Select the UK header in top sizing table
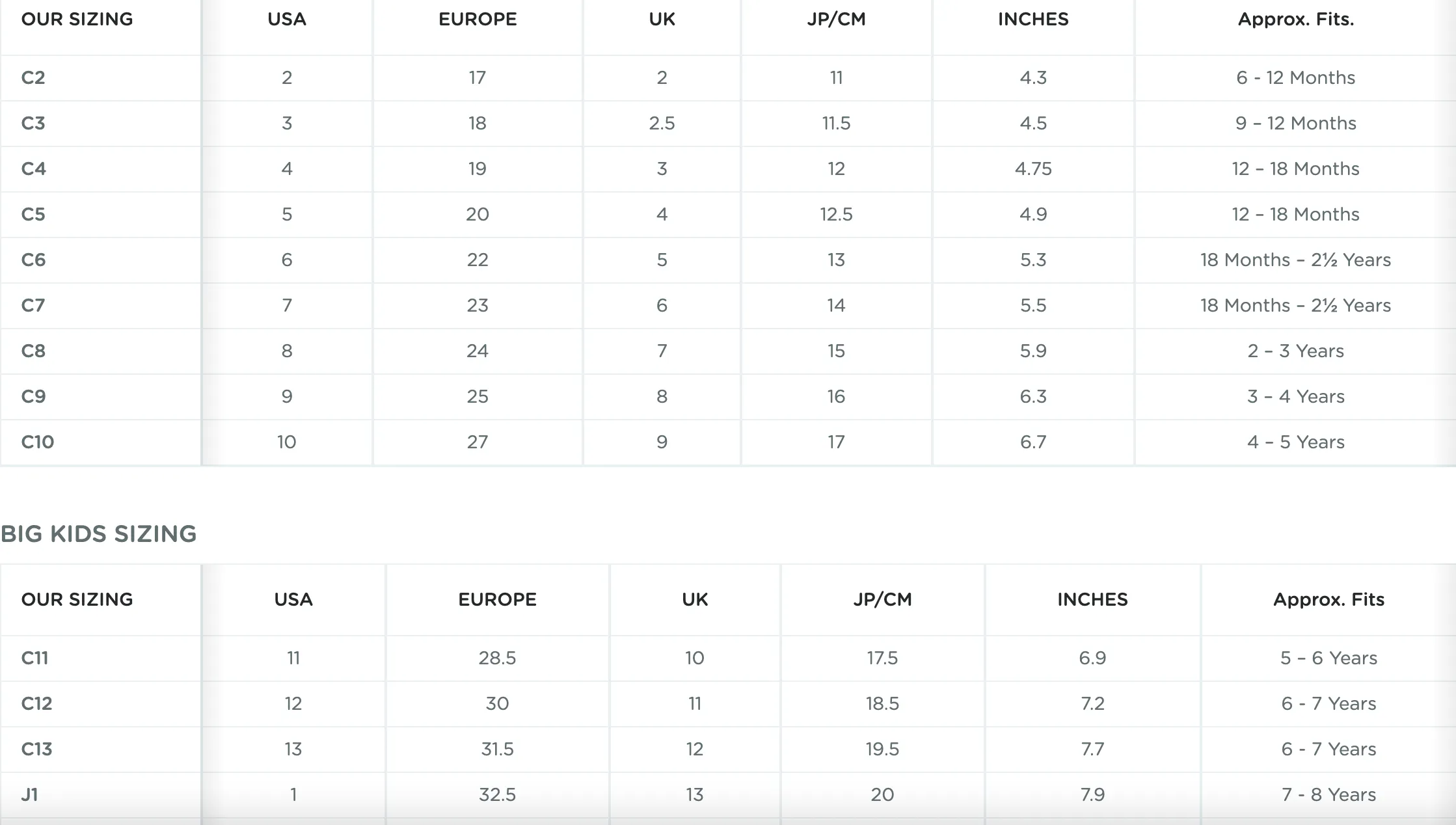The height and width of the screenshot is (825, 1456). pos(662,20)
